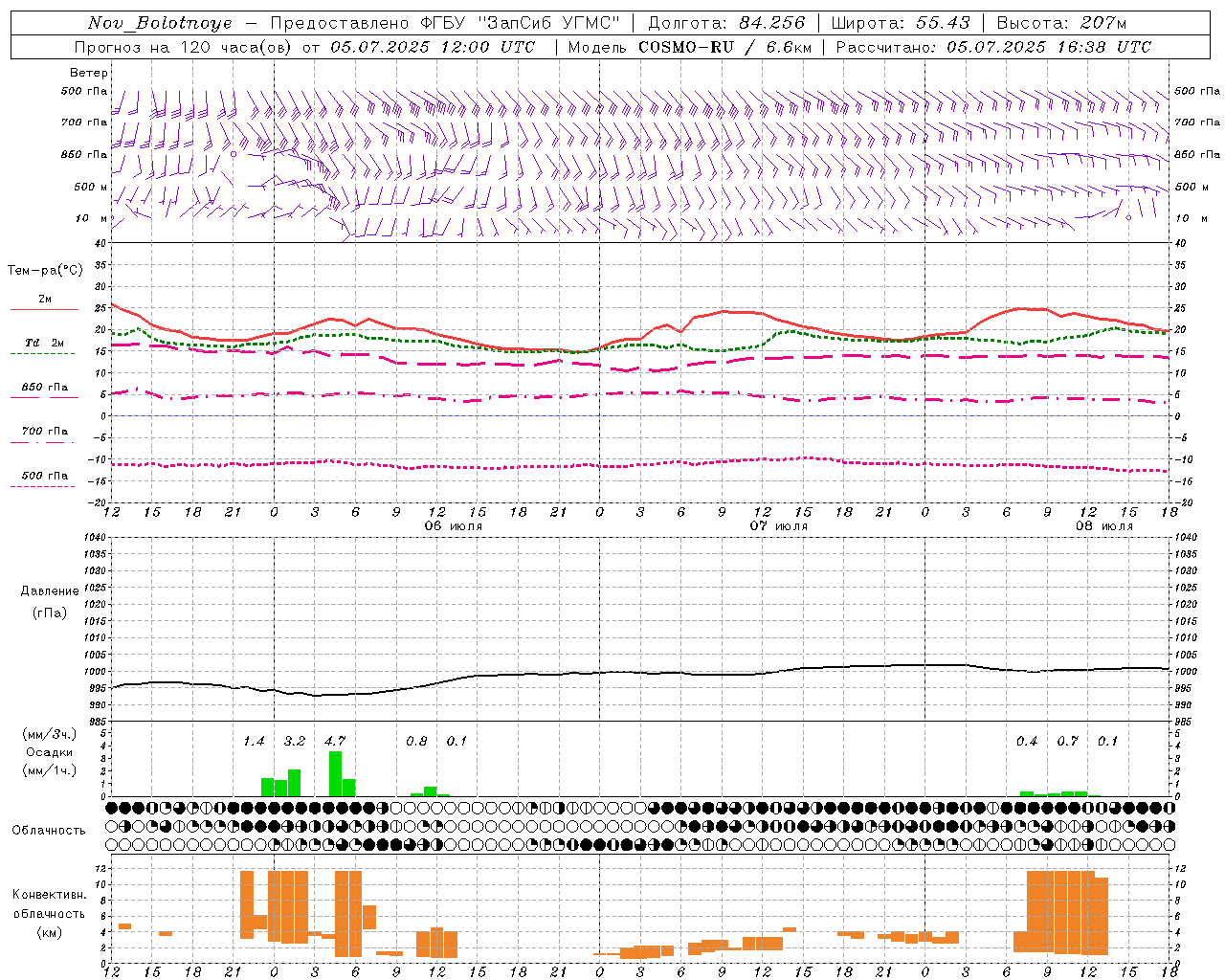This screenshot has width=1225, height=980.
Task: Click the Осадки precipitation panel label
Action: [49, 752]
